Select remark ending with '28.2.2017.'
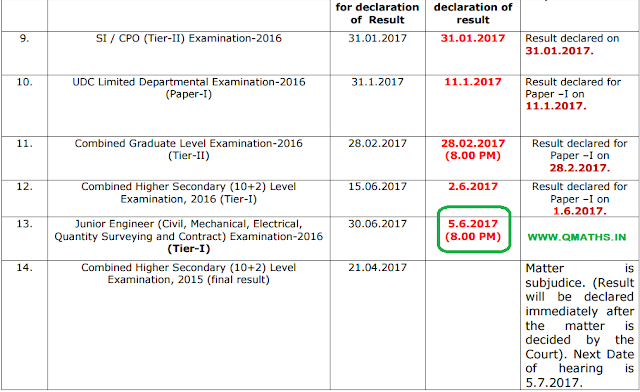This screenshot has width=640, height=392. 579,156
